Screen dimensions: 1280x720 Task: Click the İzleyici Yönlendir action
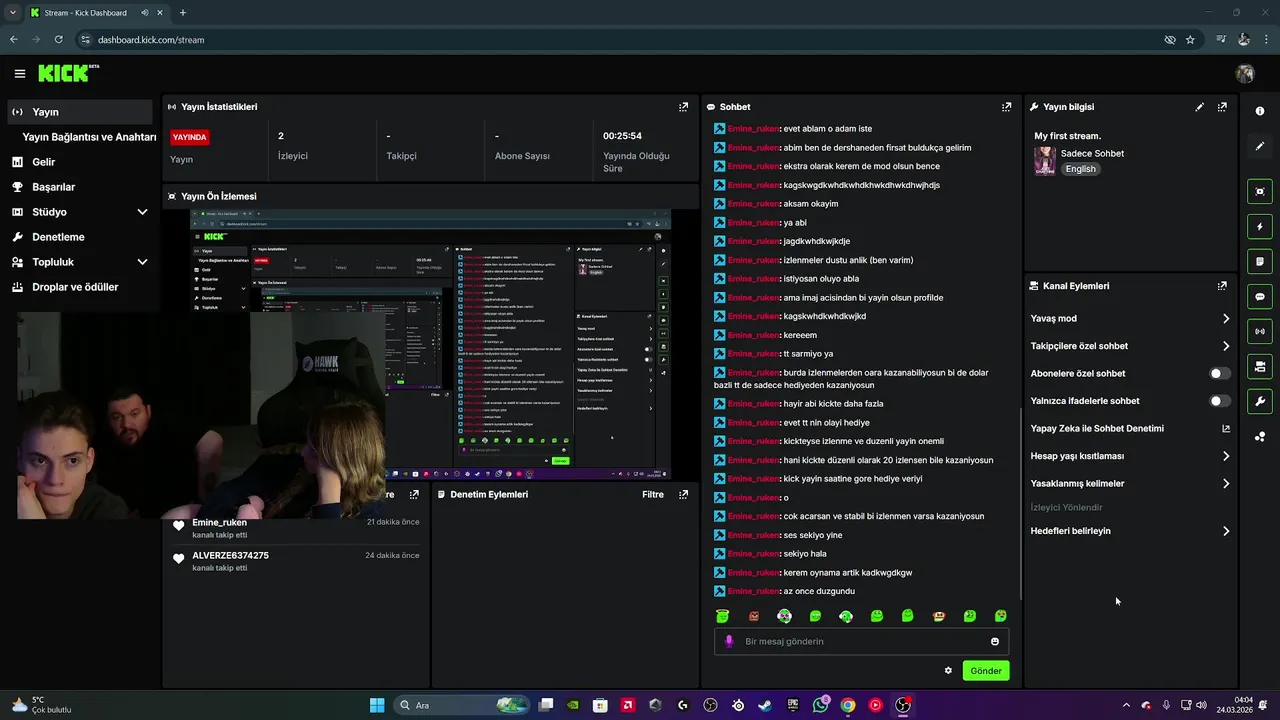[x=1066, y=508]
